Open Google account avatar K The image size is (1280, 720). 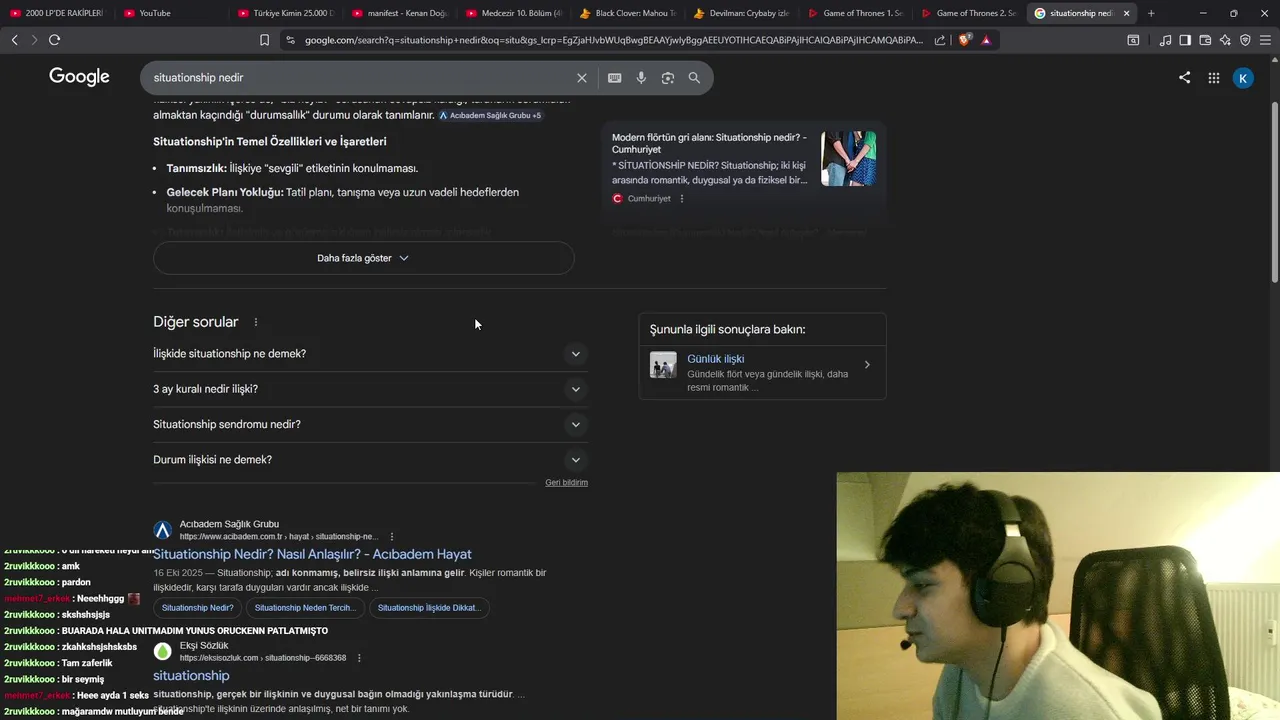[1243, 78]
